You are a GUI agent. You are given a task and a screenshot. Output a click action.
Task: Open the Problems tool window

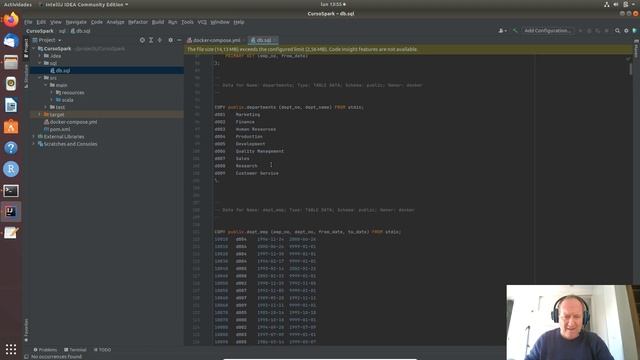pos(45,350)
